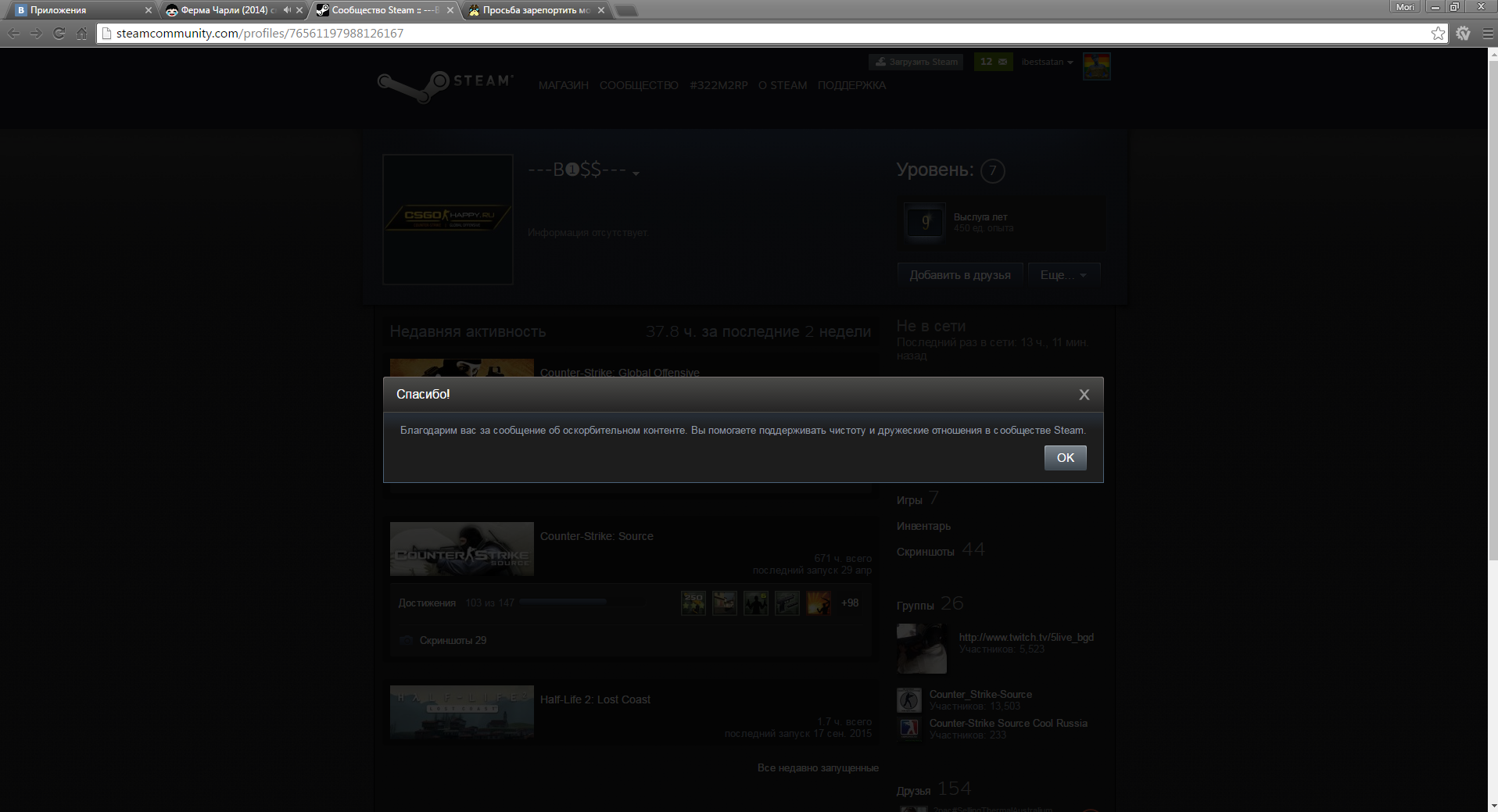Mute the Ферма Чарли tab audio
1498x812 pixels.
(287, 10)
